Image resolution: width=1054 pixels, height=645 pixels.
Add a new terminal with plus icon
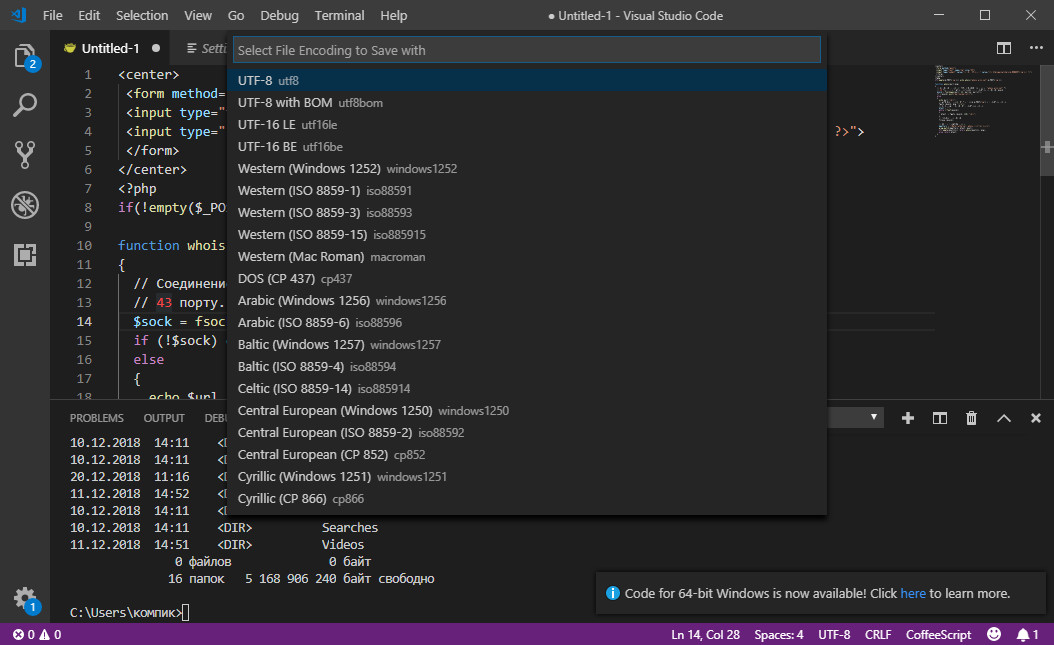pos(907,418)
